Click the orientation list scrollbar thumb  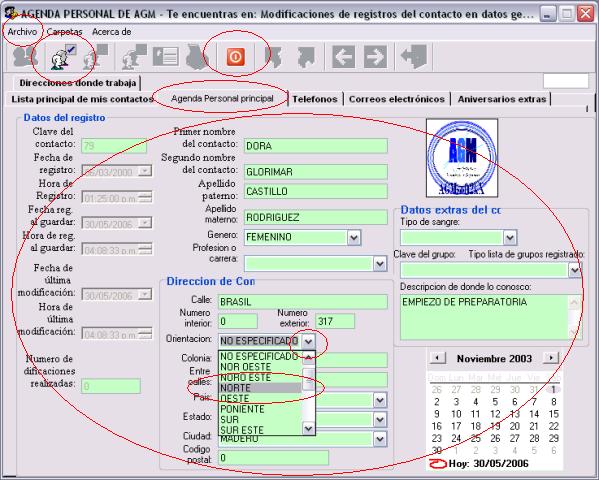coord(308,379)
